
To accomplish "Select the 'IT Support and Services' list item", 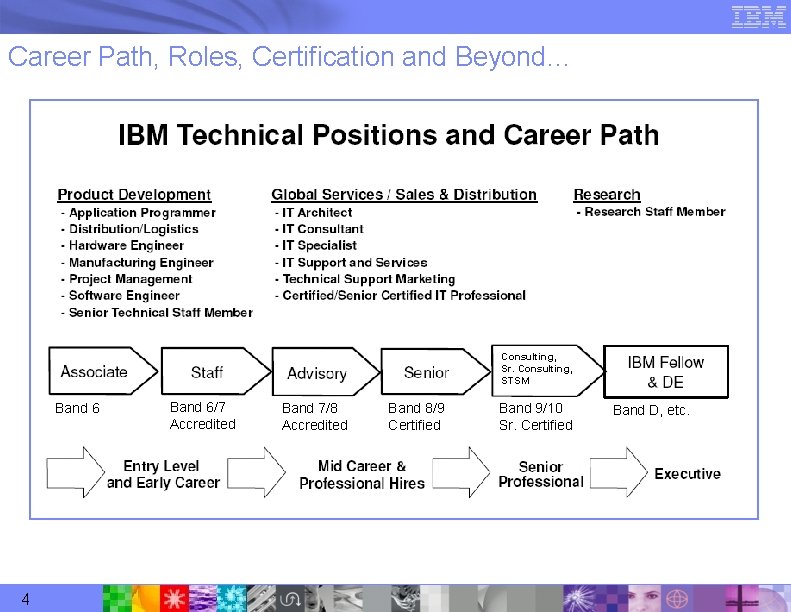I will [355, 263].
